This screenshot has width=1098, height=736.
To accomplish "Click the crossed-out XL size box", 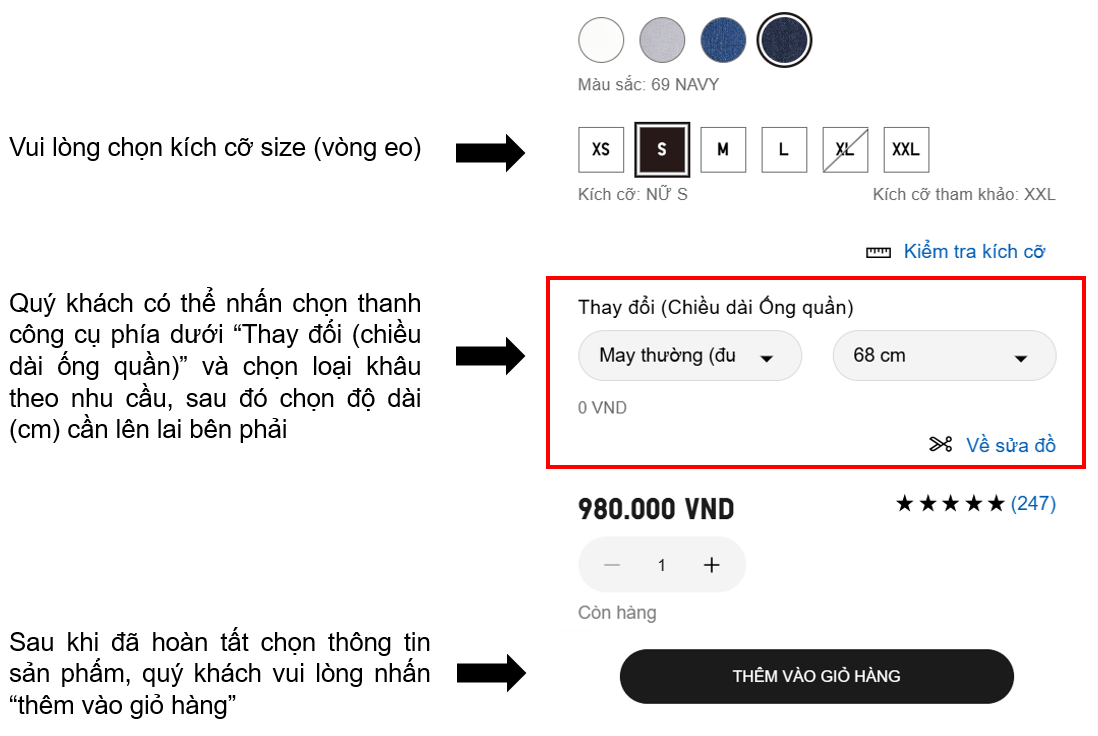I will (845, 150).
